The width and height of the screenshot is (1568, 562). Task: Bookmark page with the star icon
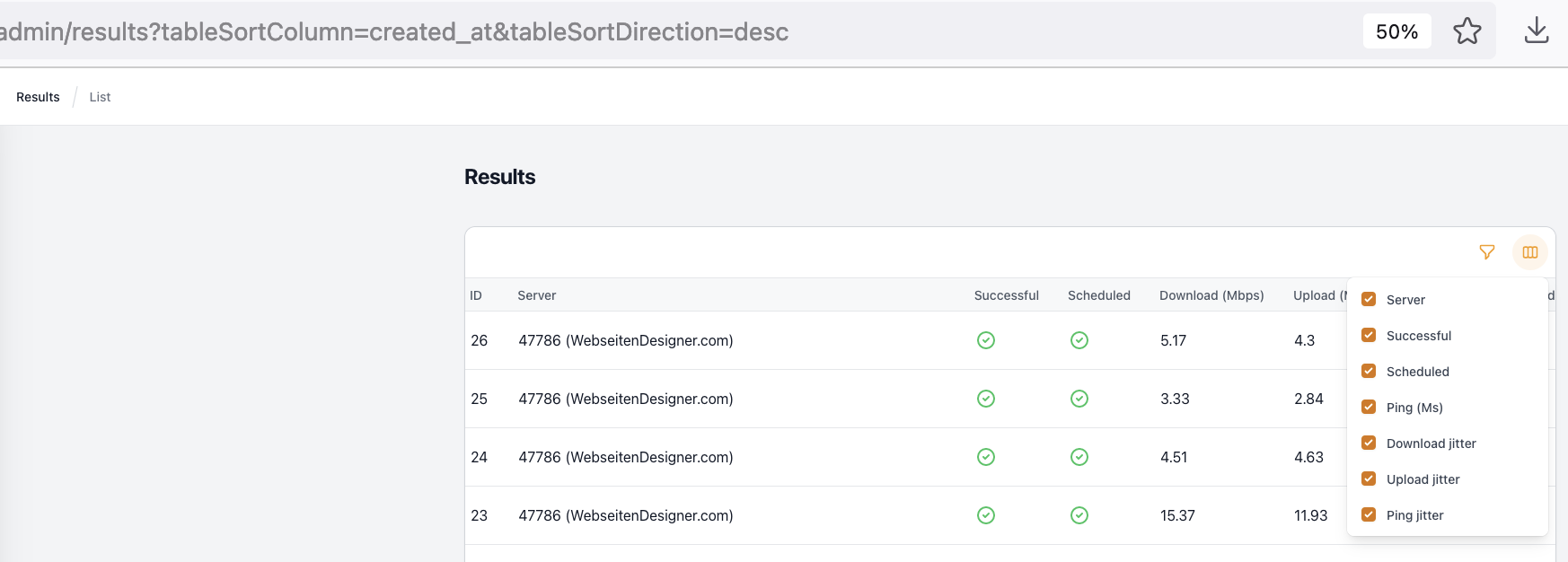tap(1467, 31)
